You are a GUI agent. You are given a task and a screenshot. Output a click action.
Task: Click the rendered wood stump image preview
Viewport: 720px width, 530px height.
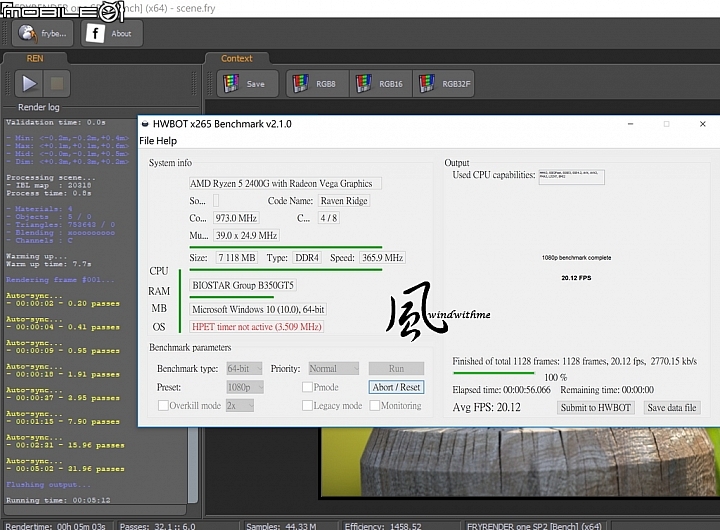pos(520,462)
